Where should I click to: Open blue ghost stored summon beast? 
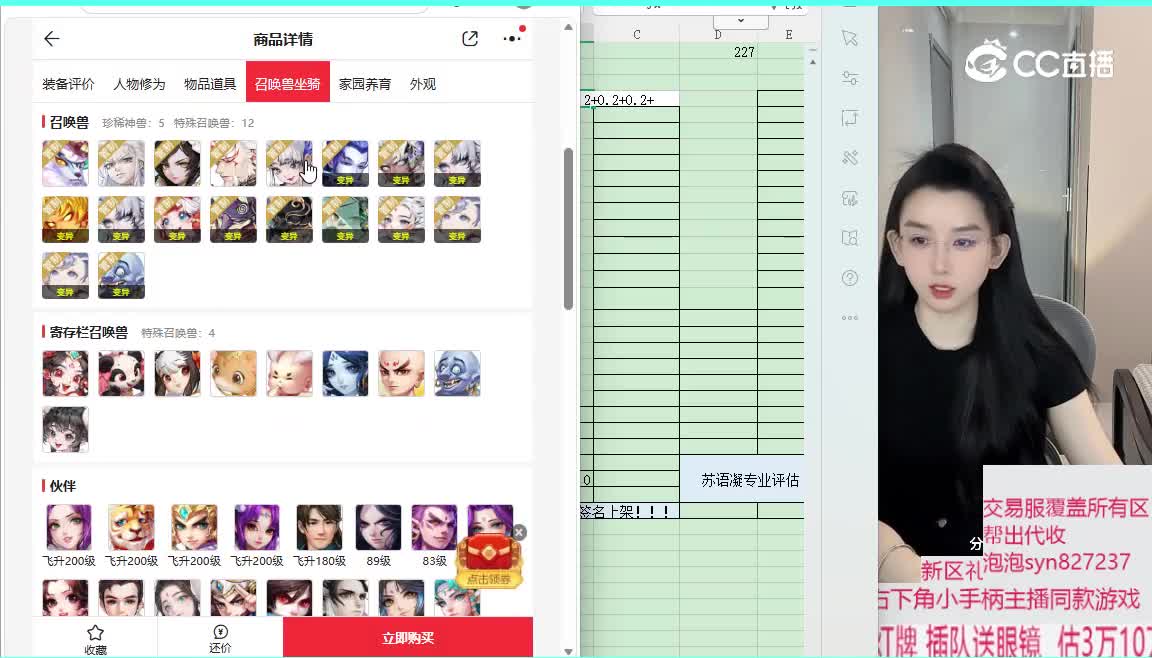point(457,374)
